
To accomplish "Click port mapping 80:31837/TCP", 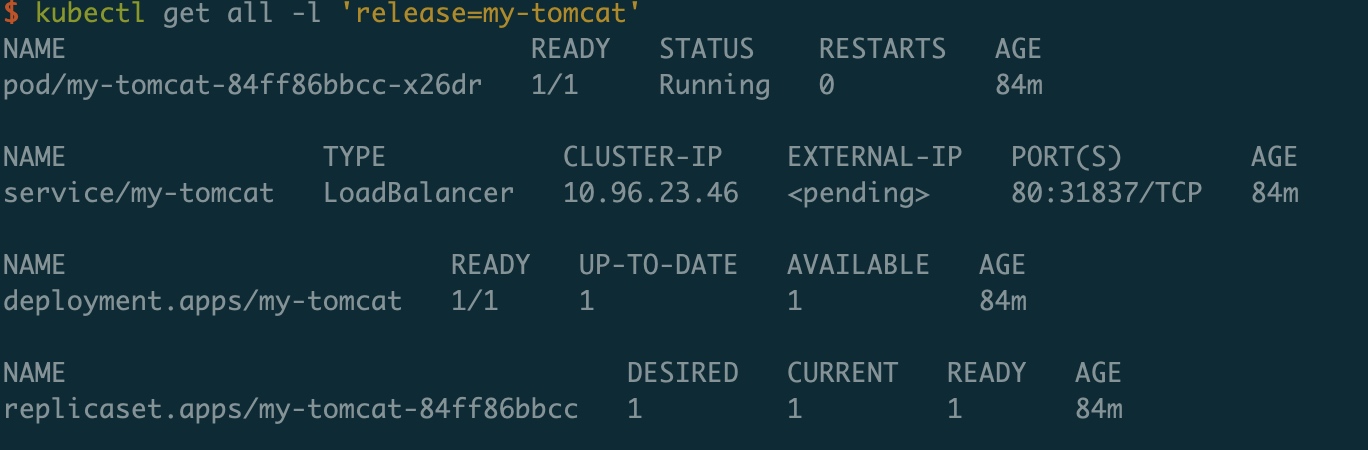I will (x=1107, y=193).
